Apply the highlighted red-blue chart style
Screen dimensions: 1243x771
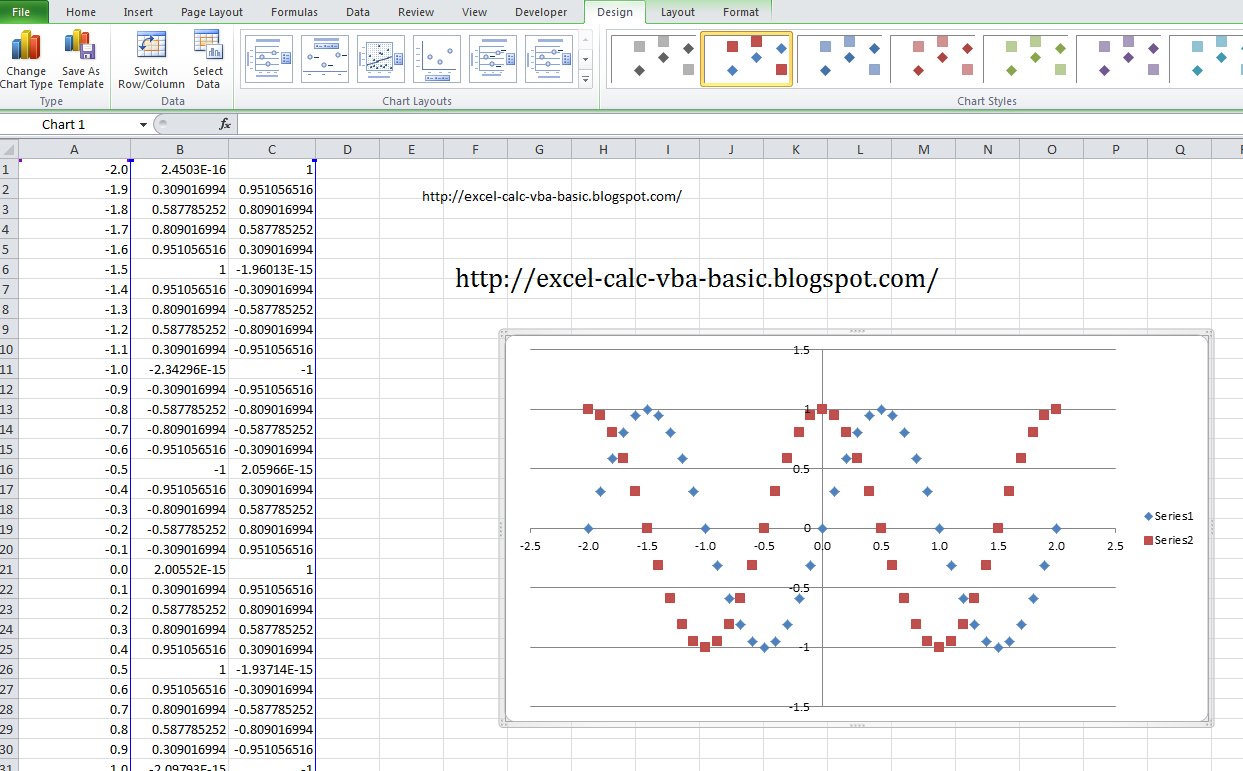pos(747,58)
